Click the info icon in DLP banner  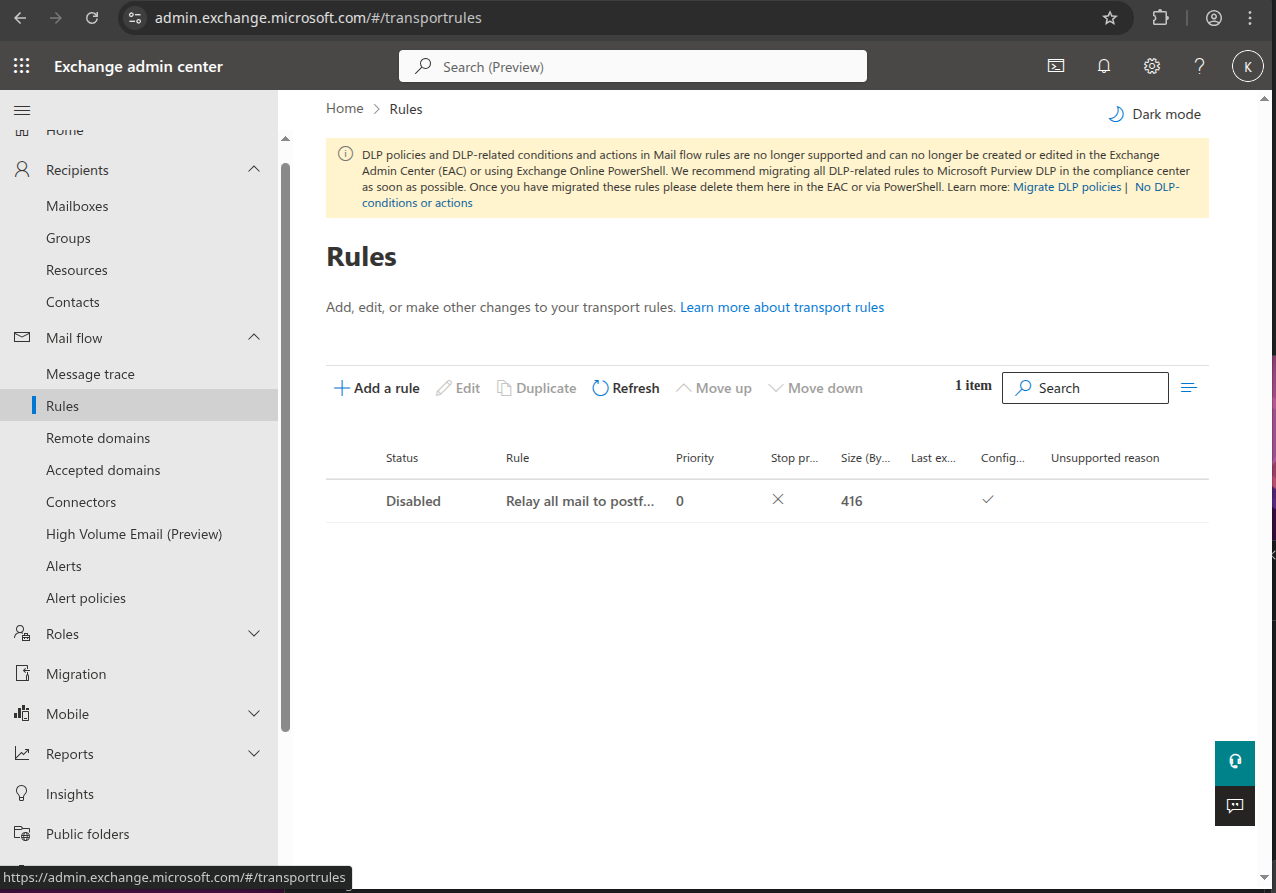coord(345,154)
